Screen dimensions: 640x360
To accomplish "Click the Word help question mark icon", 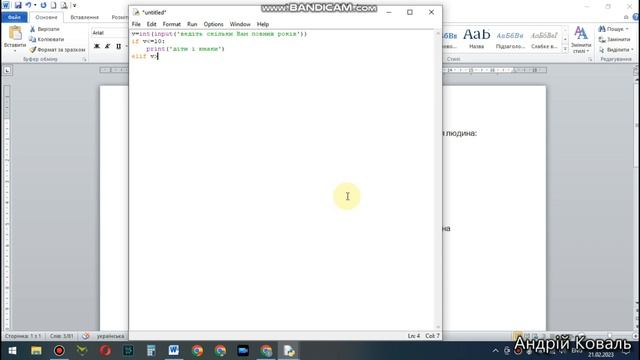I will point(636,17).
